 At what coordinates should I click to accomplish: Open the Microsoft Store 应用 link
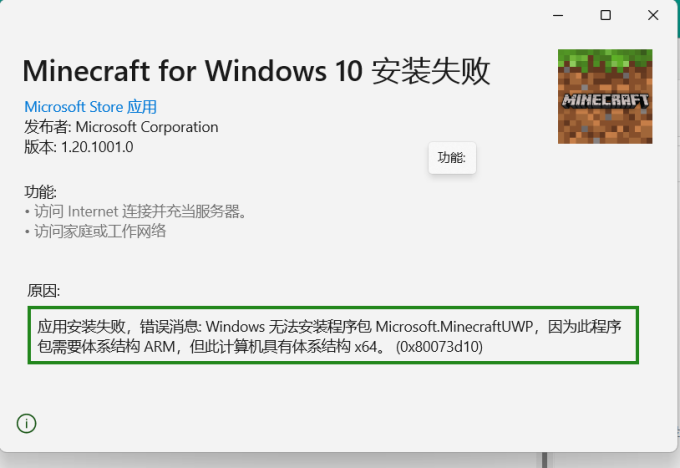(90, 107)
